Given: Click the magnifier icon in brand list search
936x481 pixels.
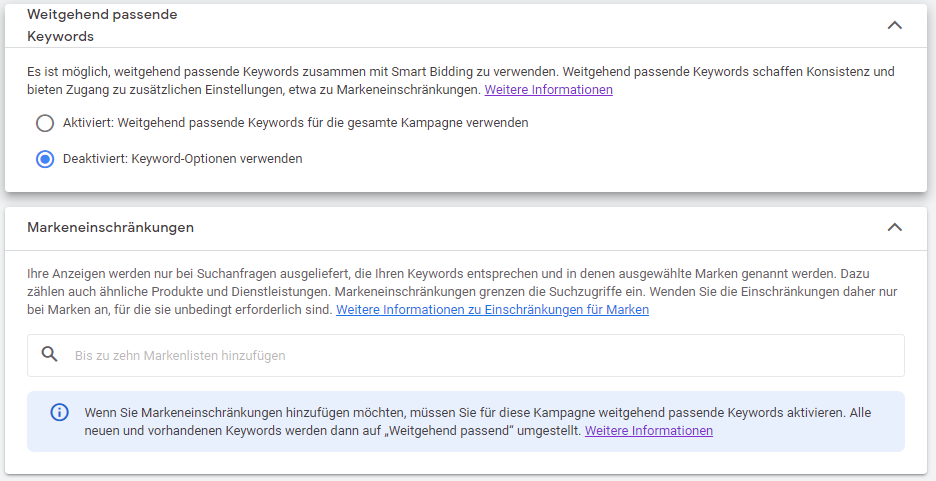Looking at the screenshot, I should tap(50, 354).
